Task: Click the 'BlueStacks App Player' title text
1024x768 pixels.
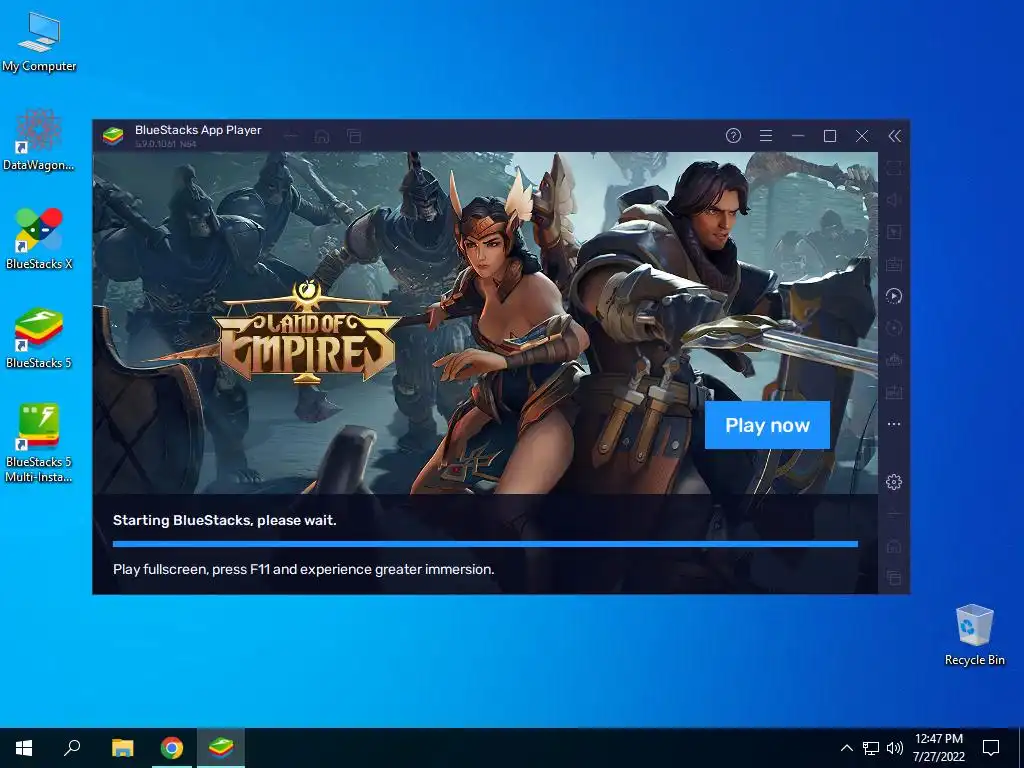Action: pyautogui.click(x=199, y=130)
